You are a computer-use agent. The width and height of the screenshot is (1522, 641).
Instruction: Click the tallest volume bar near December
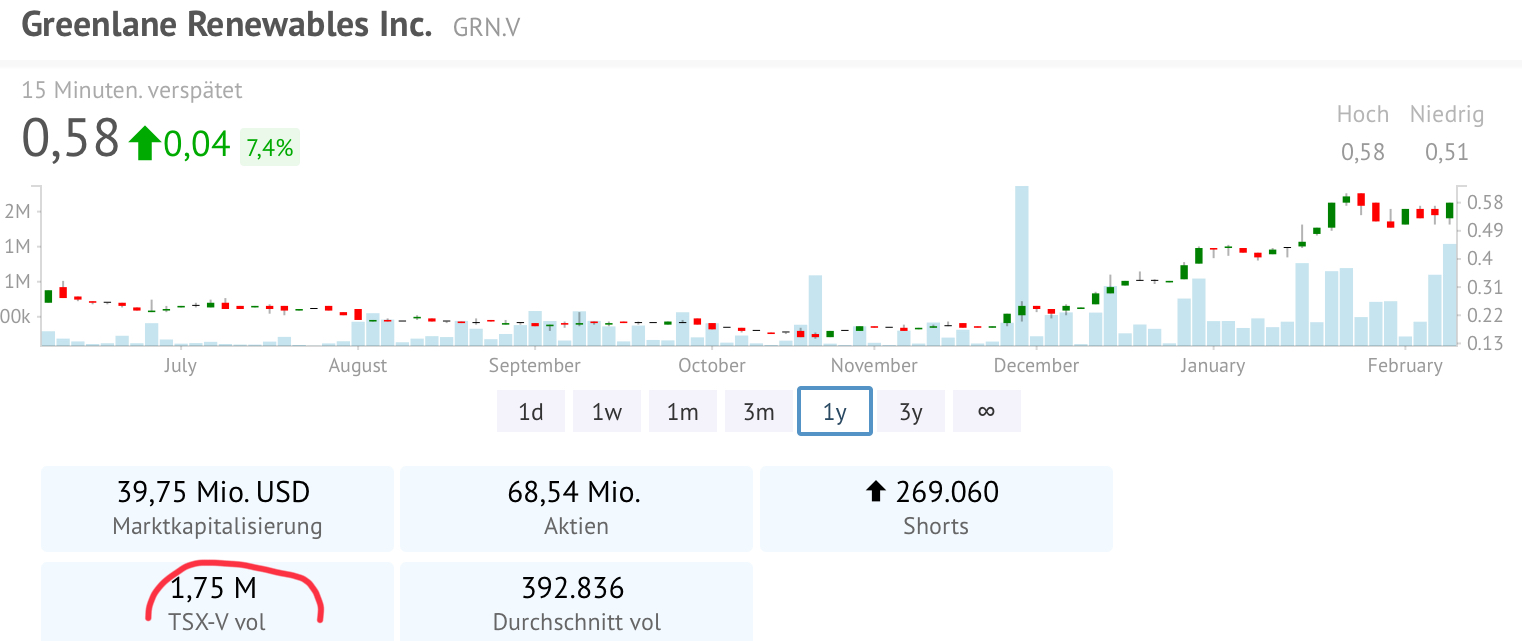click(1021, 265)
